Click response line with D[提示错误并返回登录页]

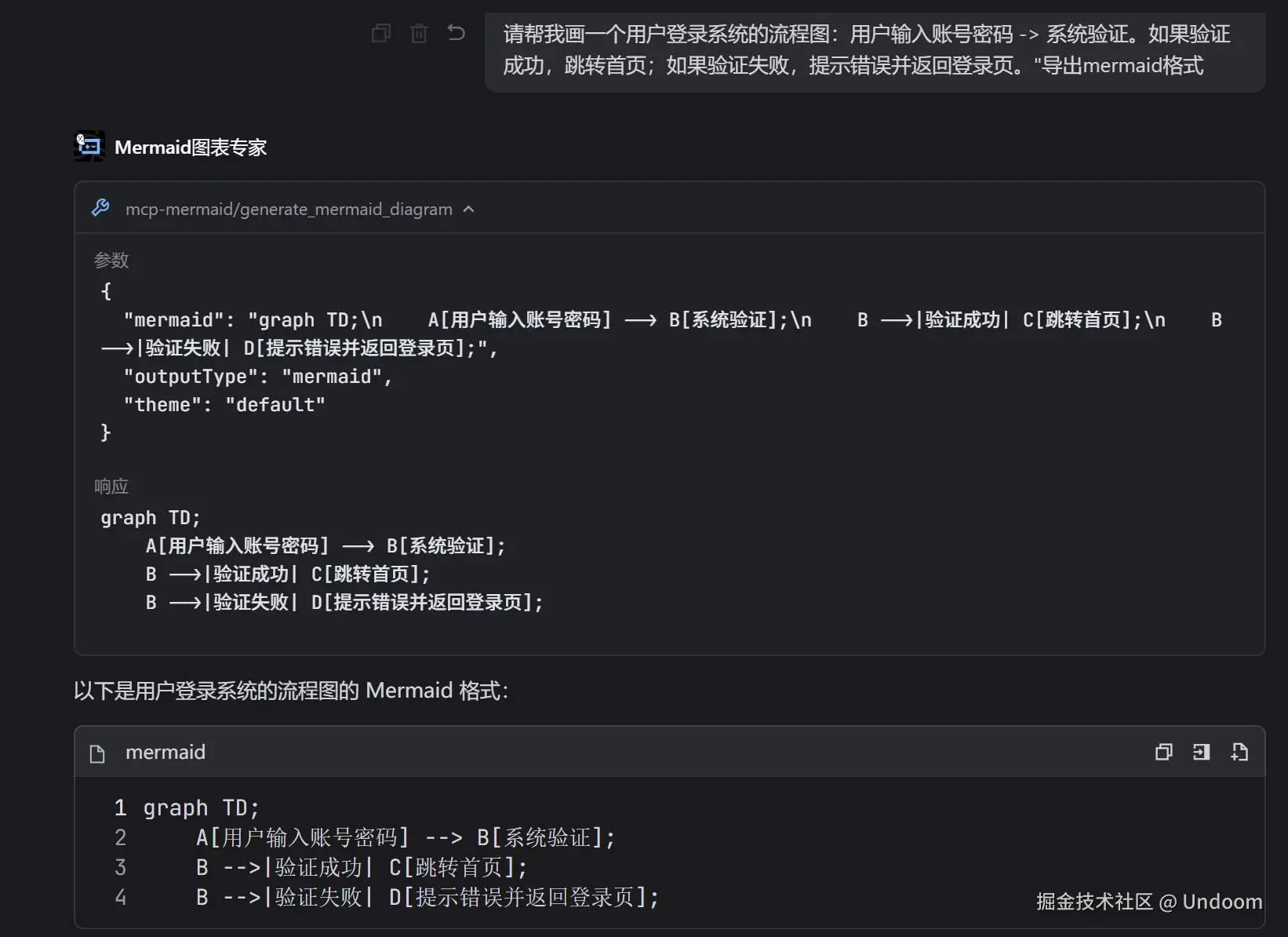[344, 603]
